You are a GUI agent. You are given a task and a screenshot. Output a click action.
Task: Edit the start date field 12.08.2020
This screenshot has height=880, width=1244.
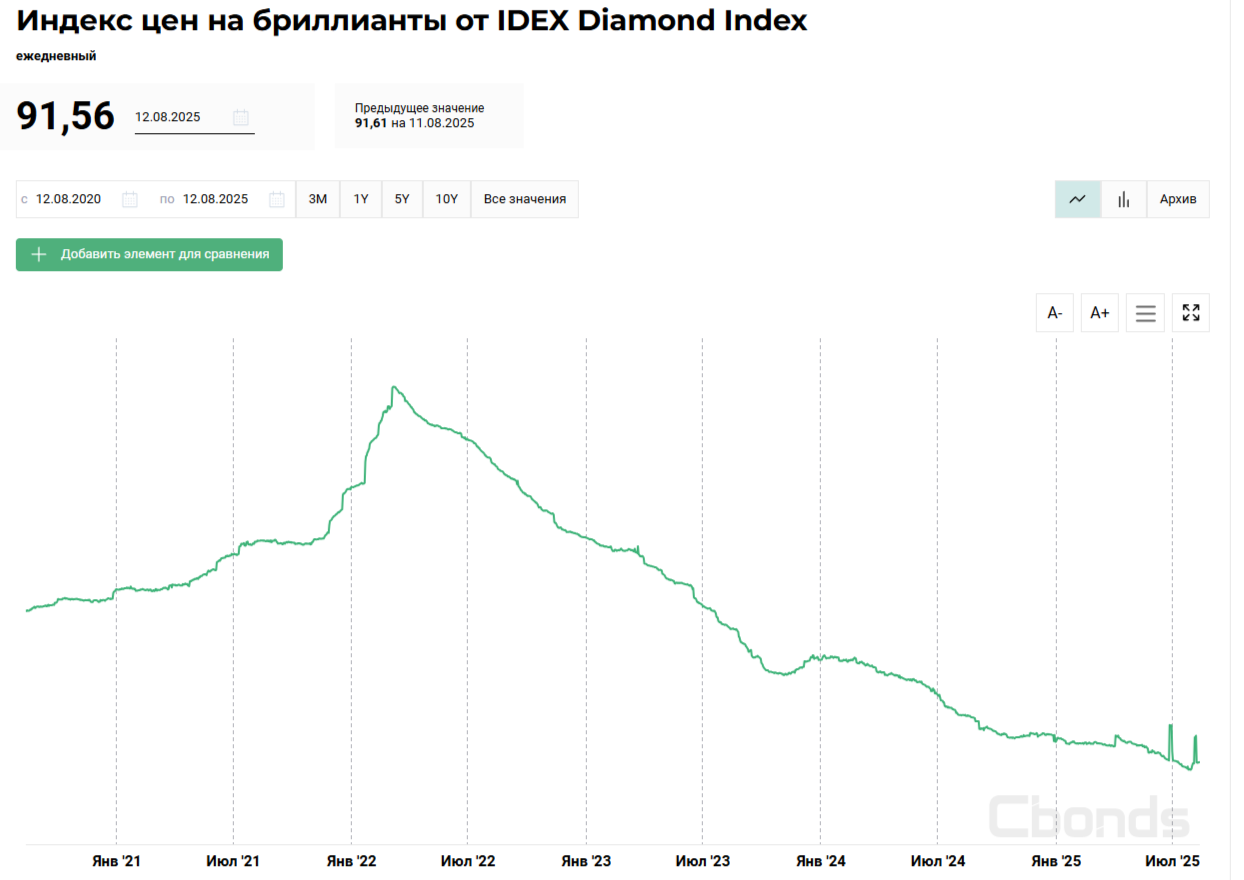tap(69, 199)
